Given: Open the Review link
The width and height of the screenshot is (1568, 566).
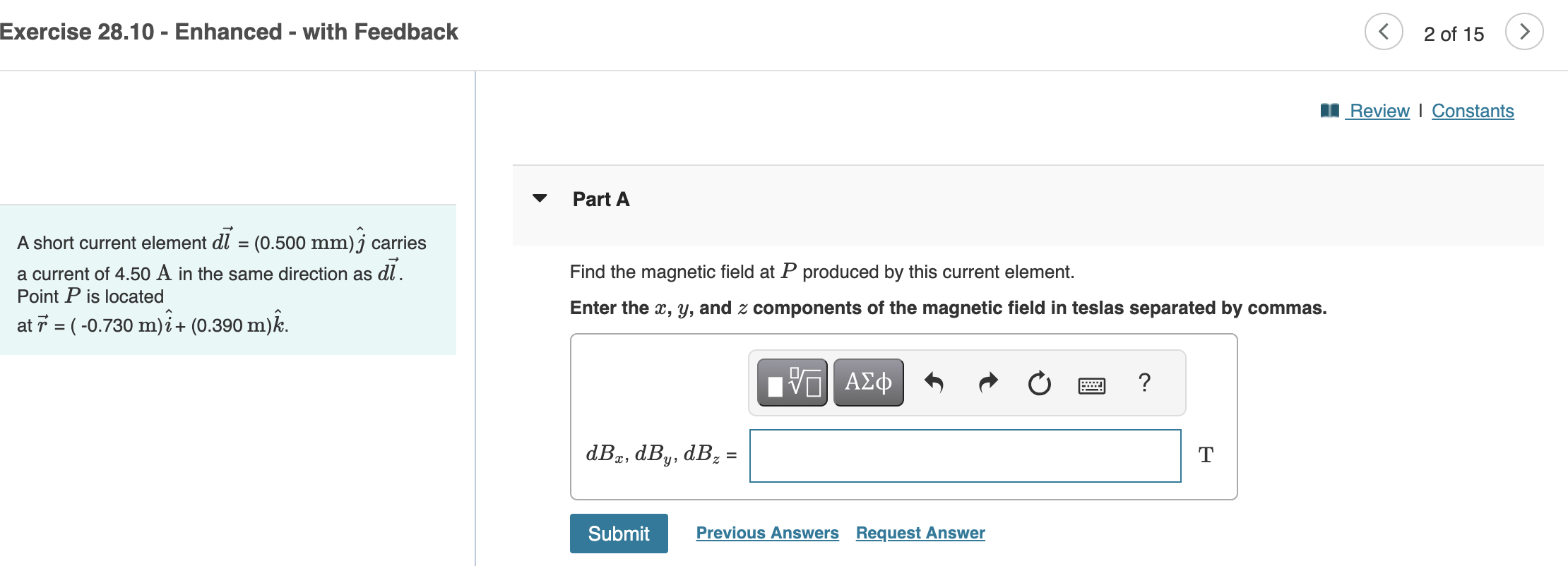Looking at the screenshot, I should (x=1379, y=111).
